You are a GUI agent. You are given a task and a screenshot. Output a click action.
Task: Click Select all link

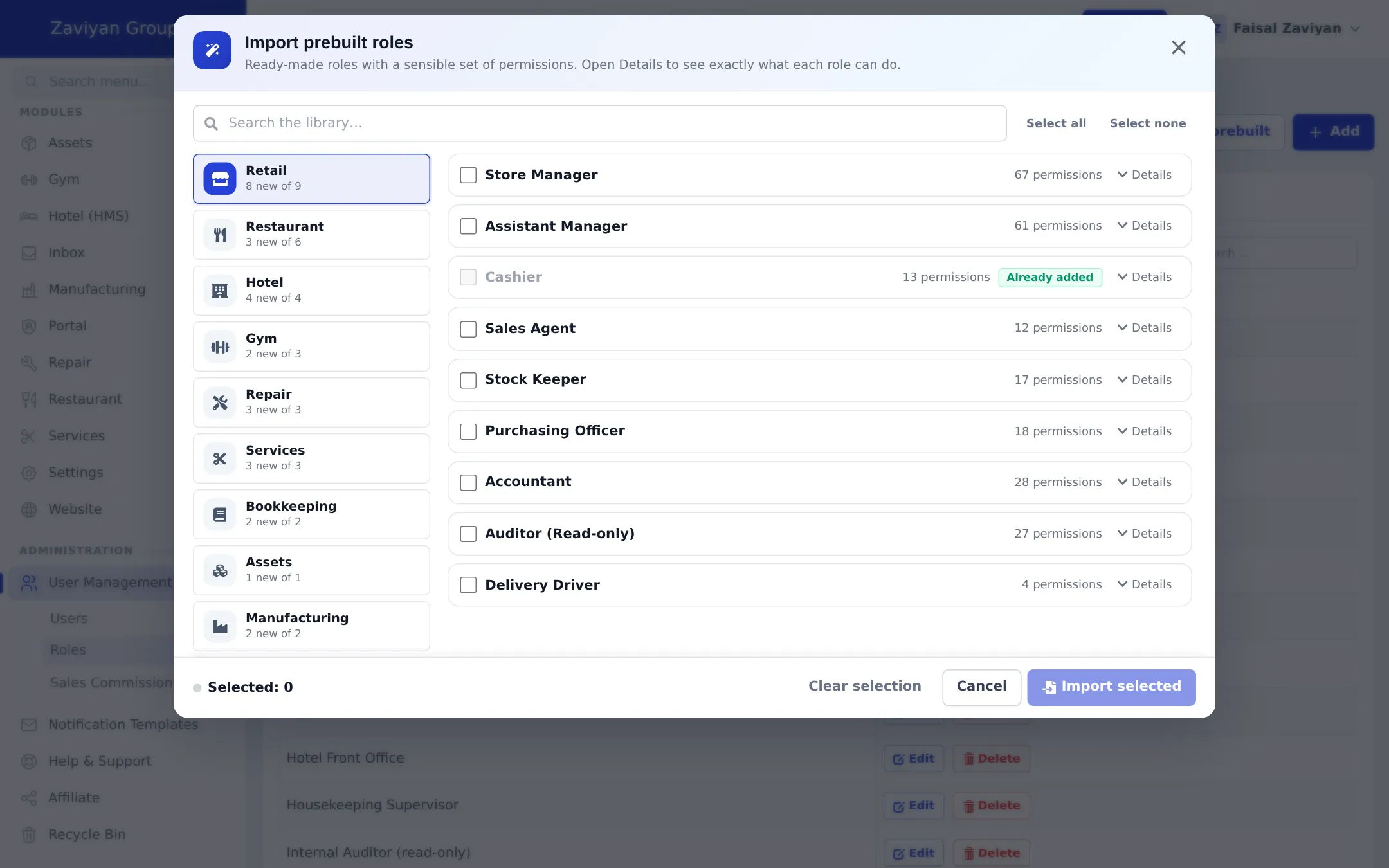(x=1056, y=123)
